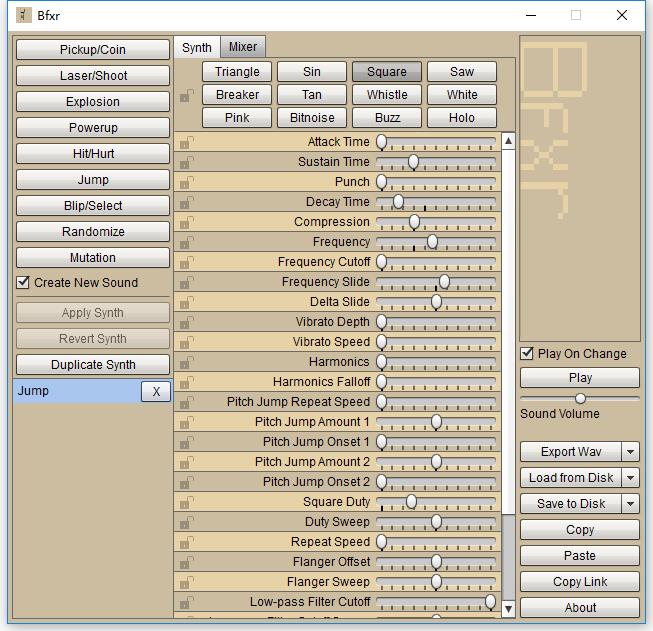Viewport: 653px width, 631px height.
Task: Toggle the lock icon for Harmonics
Action: [x=187, y=362]
